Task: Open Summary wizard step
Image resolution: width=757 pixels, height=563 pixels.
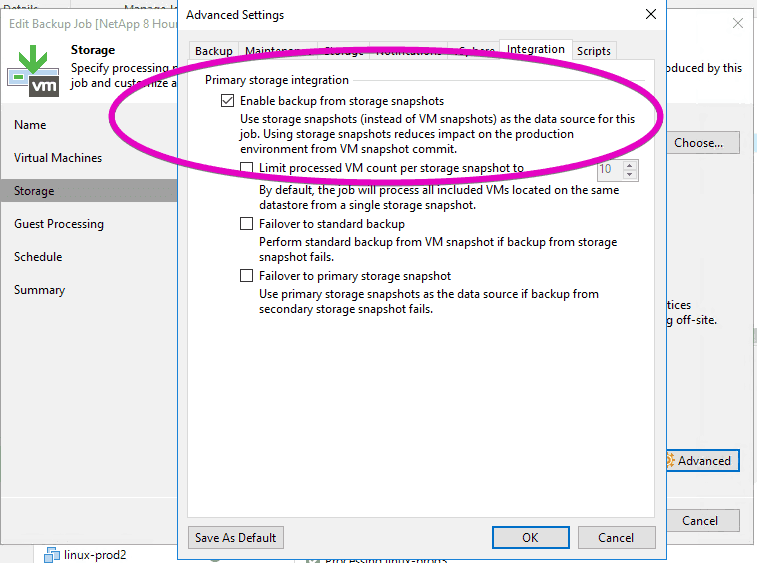Action: 39,290
